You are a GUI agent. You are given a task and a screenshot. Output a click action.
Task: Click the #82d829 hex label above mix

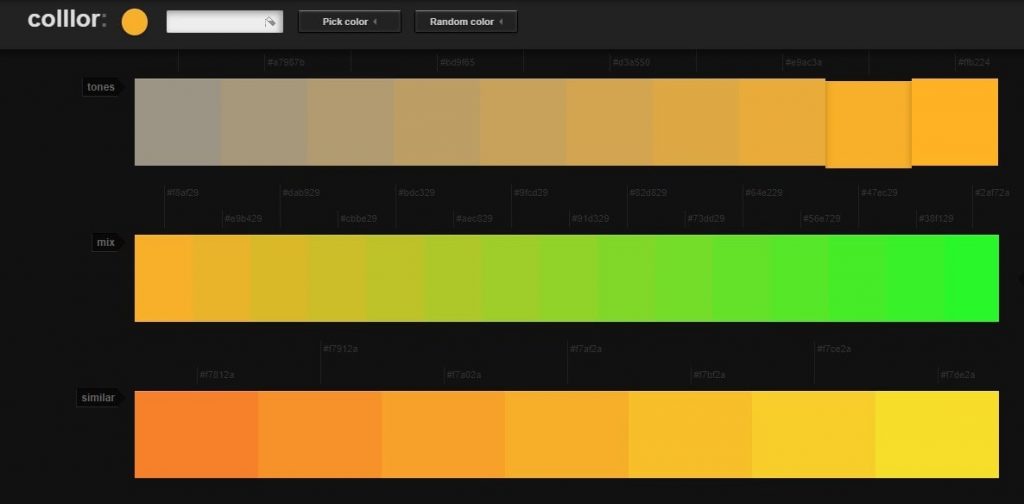648,192
